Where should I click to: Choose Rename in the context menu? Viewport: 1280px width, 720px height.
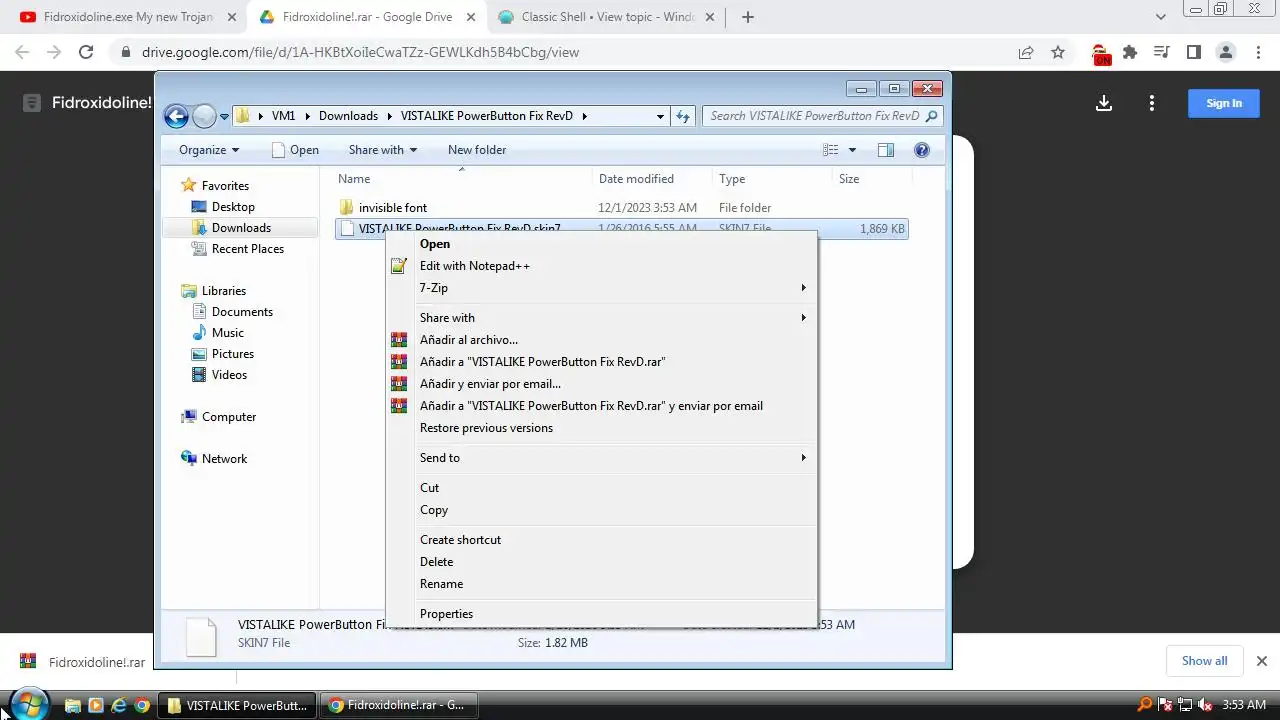602,584
